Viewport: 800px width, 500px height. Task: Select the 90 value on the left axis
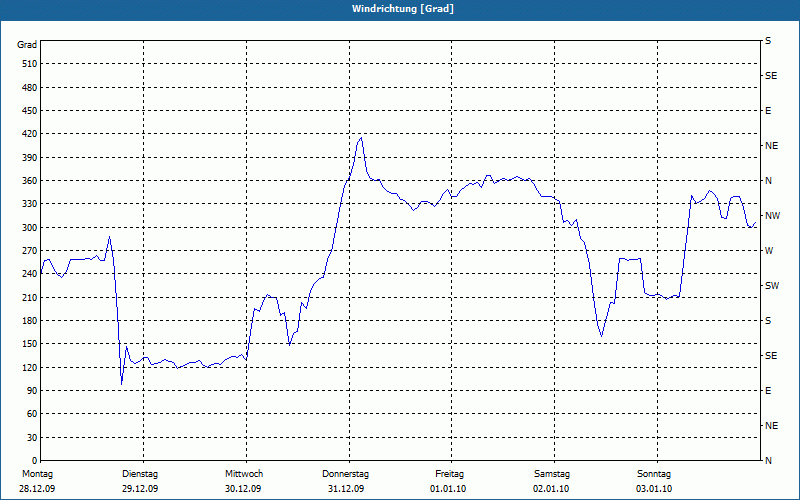(x=31, y=391)
